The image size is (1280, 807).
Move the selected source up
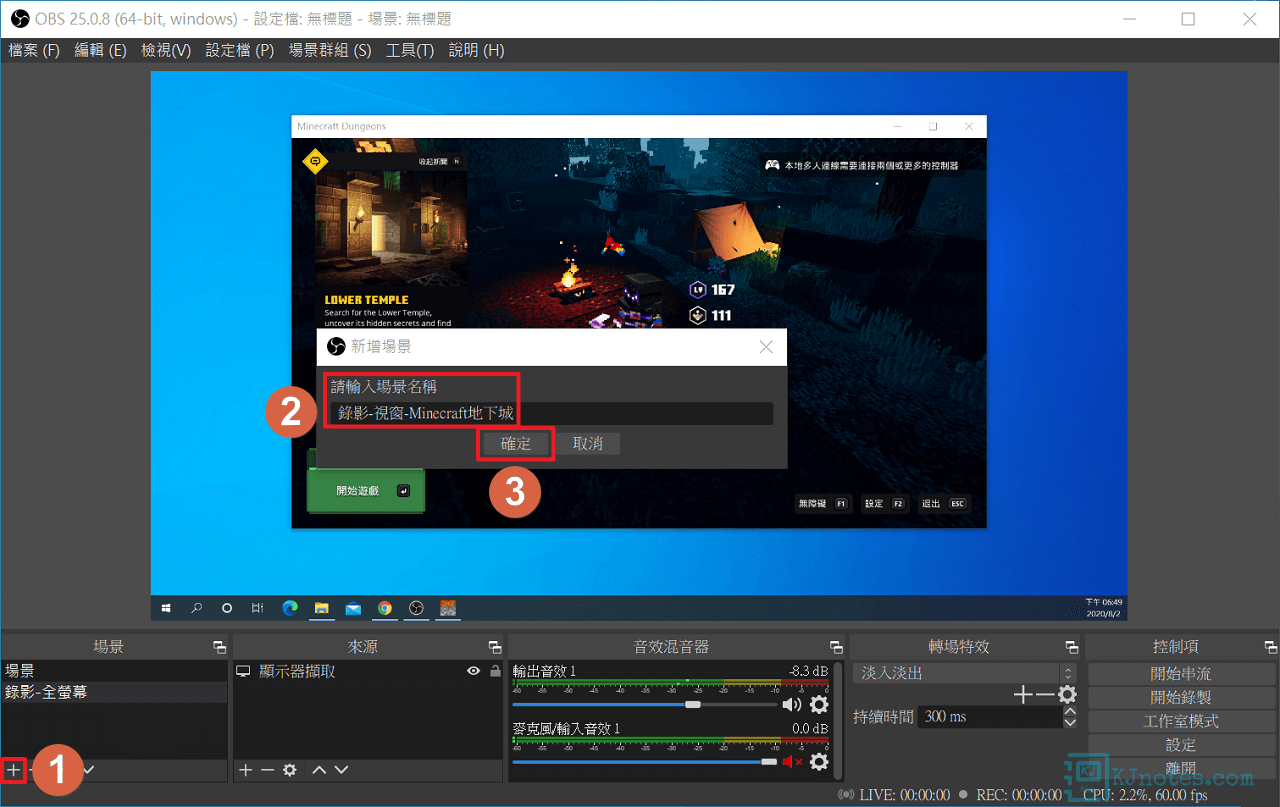click(x=319, y=770)
